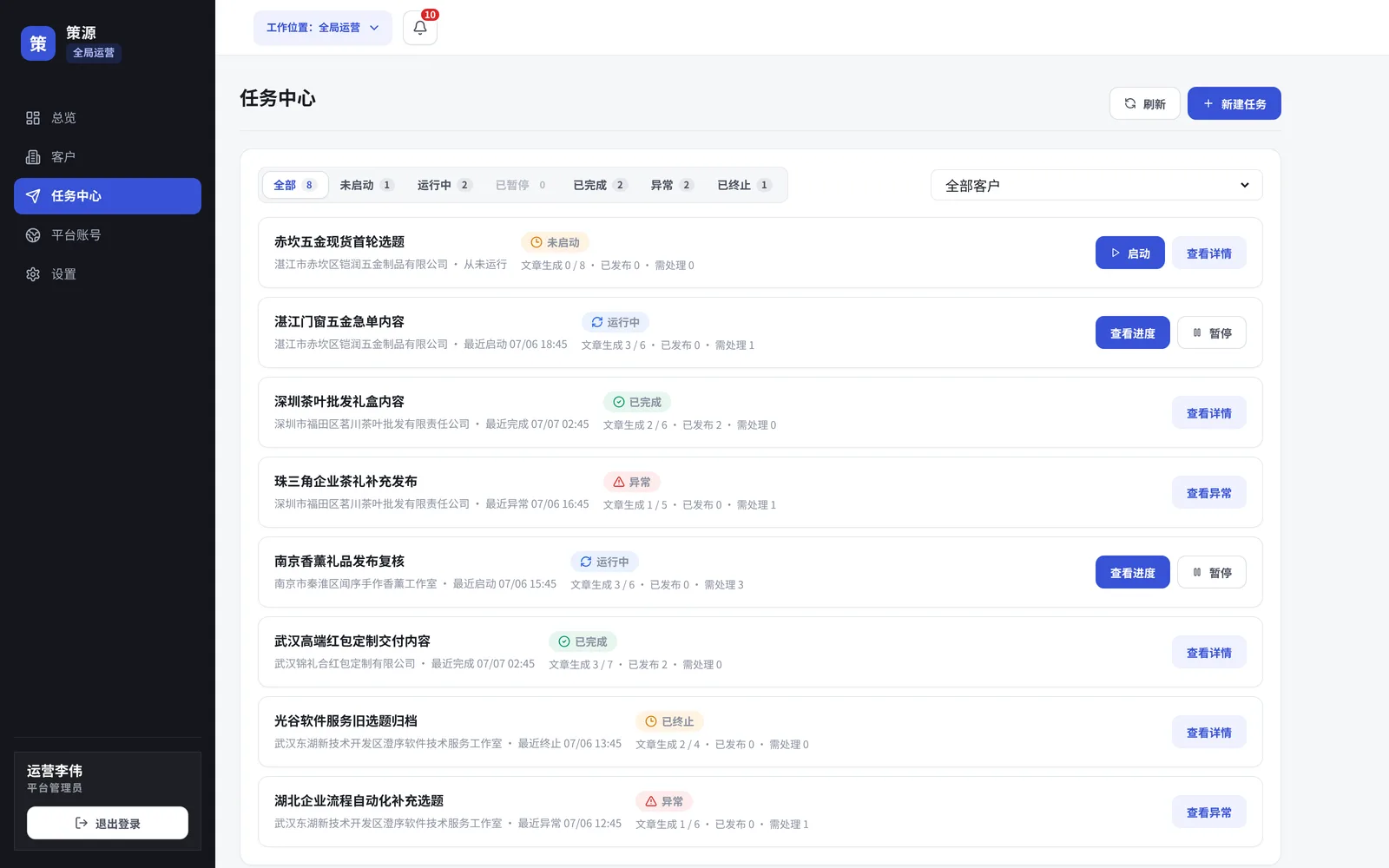The width and height of the screenshot is (1389, 868).
Task: Click the plus icon in 新建任务
Action: point(1208,103)
